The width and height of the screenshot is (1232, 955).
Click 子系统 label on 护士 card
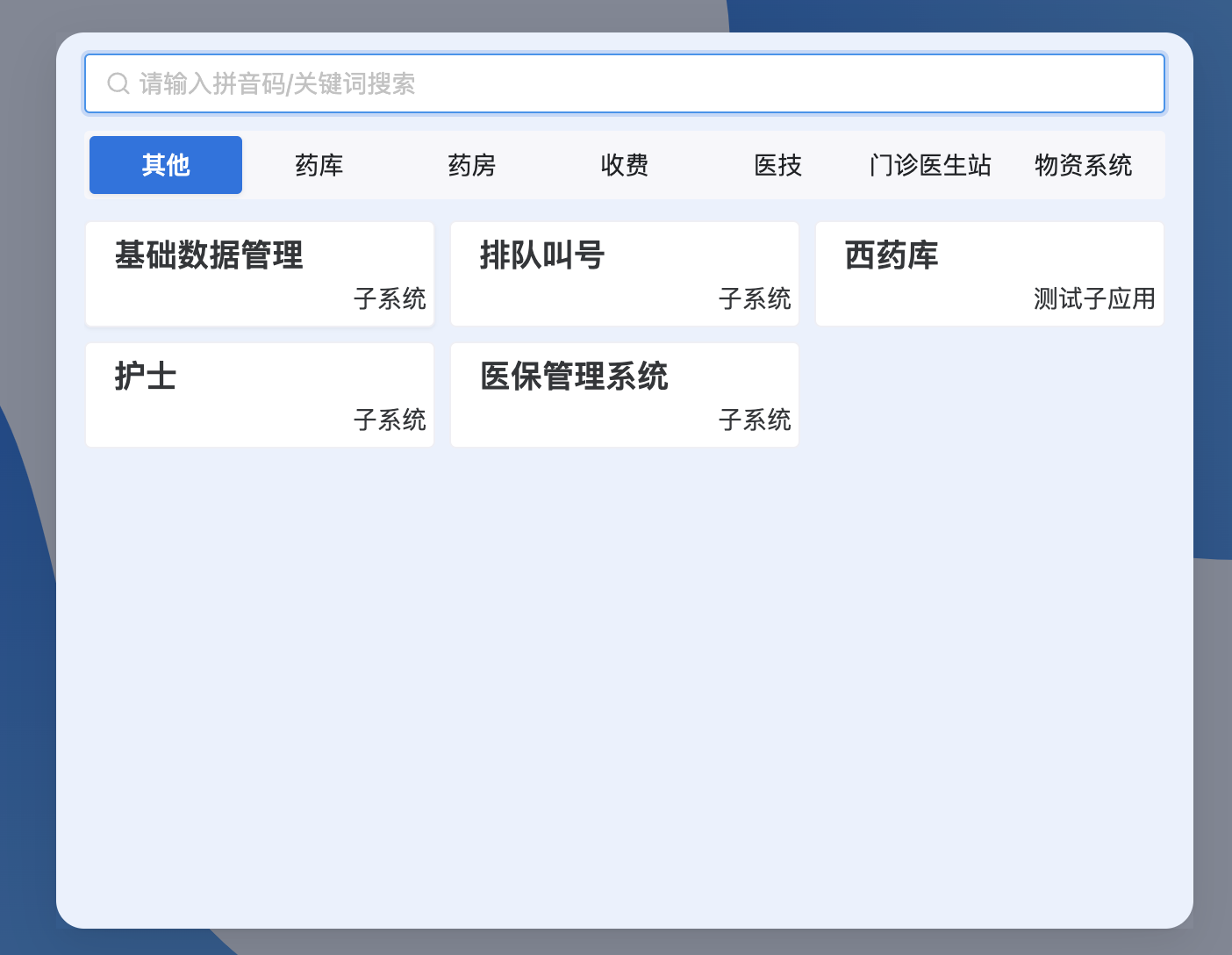tap(390, 420)
